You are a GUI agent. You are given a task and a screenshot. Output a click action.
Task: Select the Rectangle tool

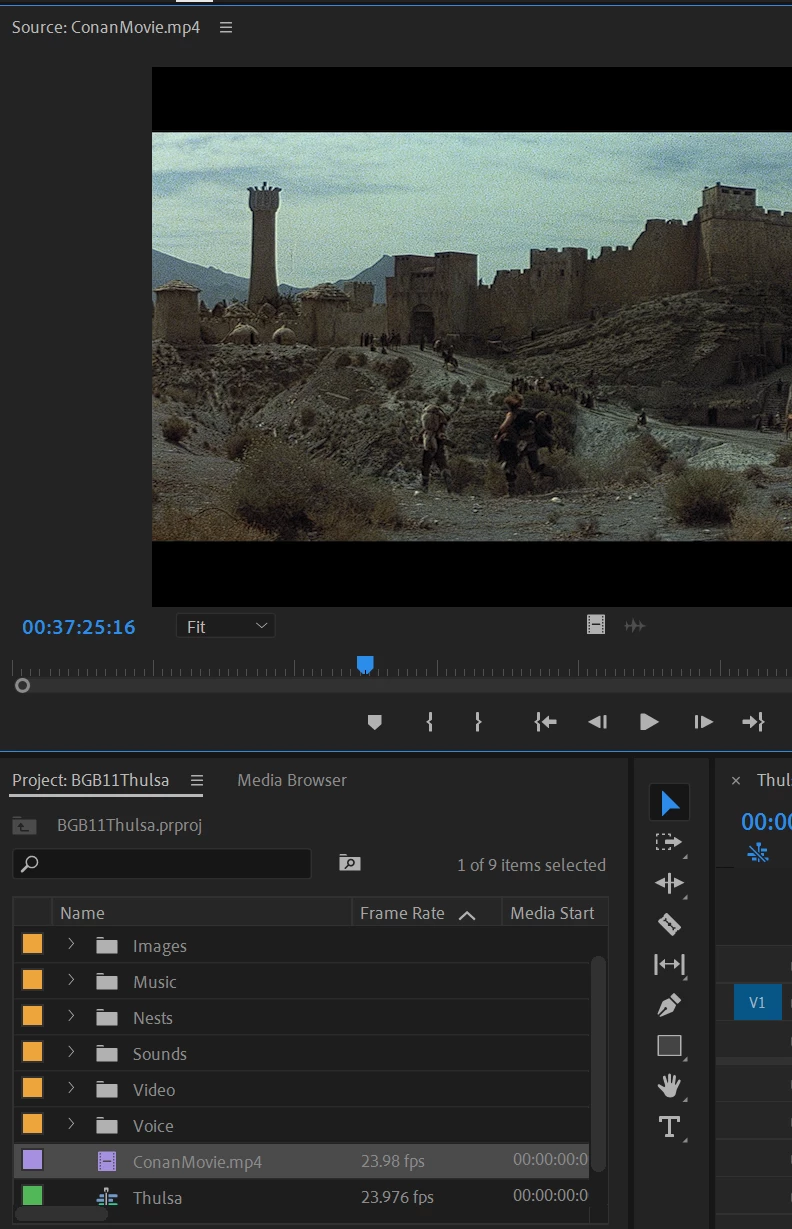click(669, 1045)
